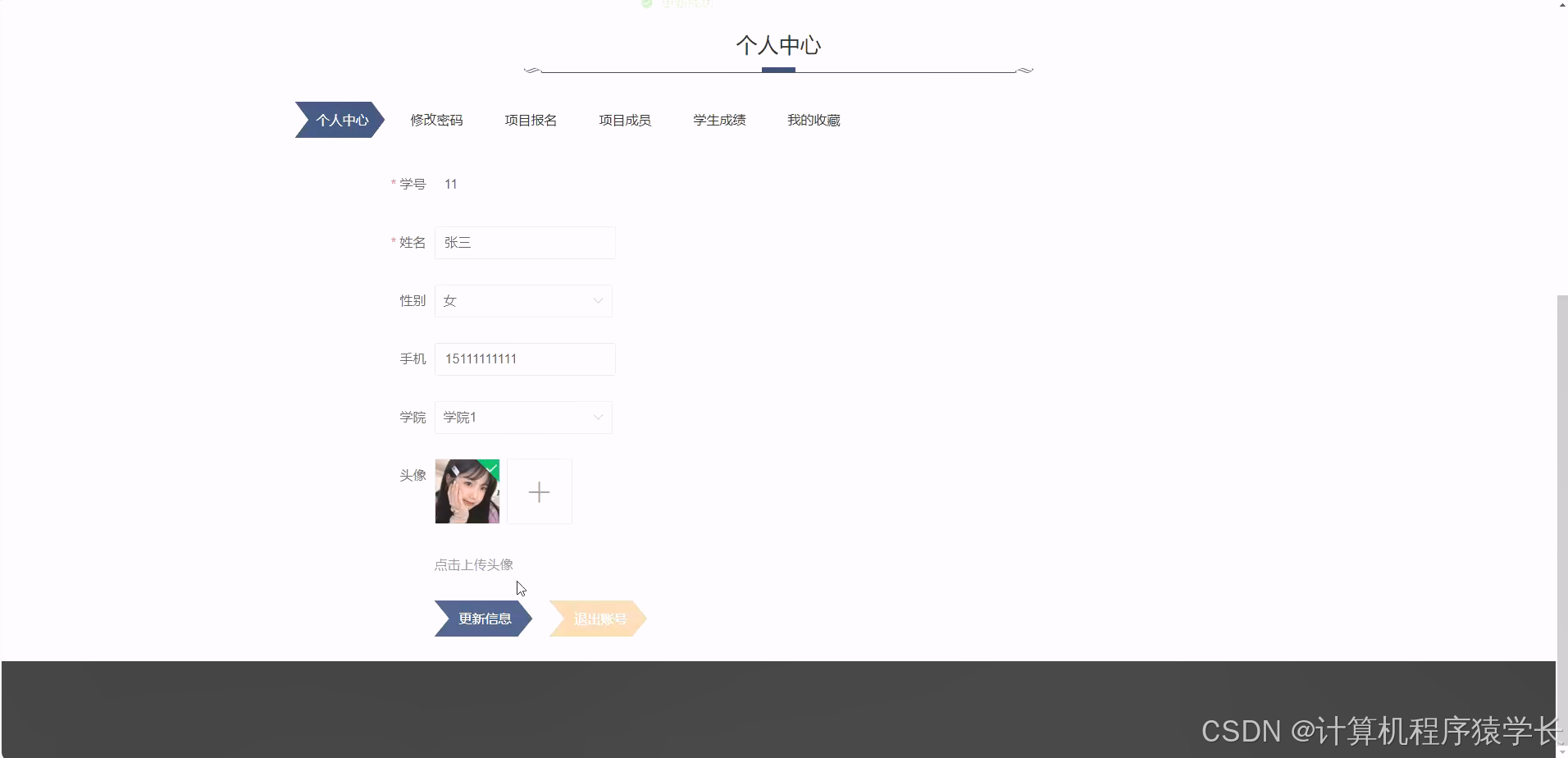Click the 头像 field label
The image size is (1568, 758).
pos(413,475)
